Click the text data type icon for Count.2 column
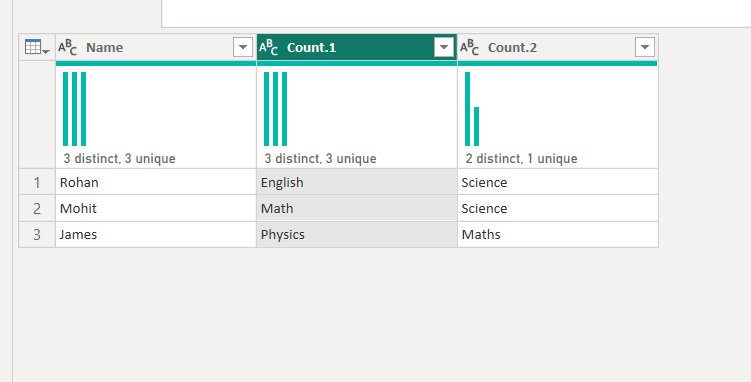Image resolution: width=751 pixels, height=382 pixels. [x=469, y=47]
